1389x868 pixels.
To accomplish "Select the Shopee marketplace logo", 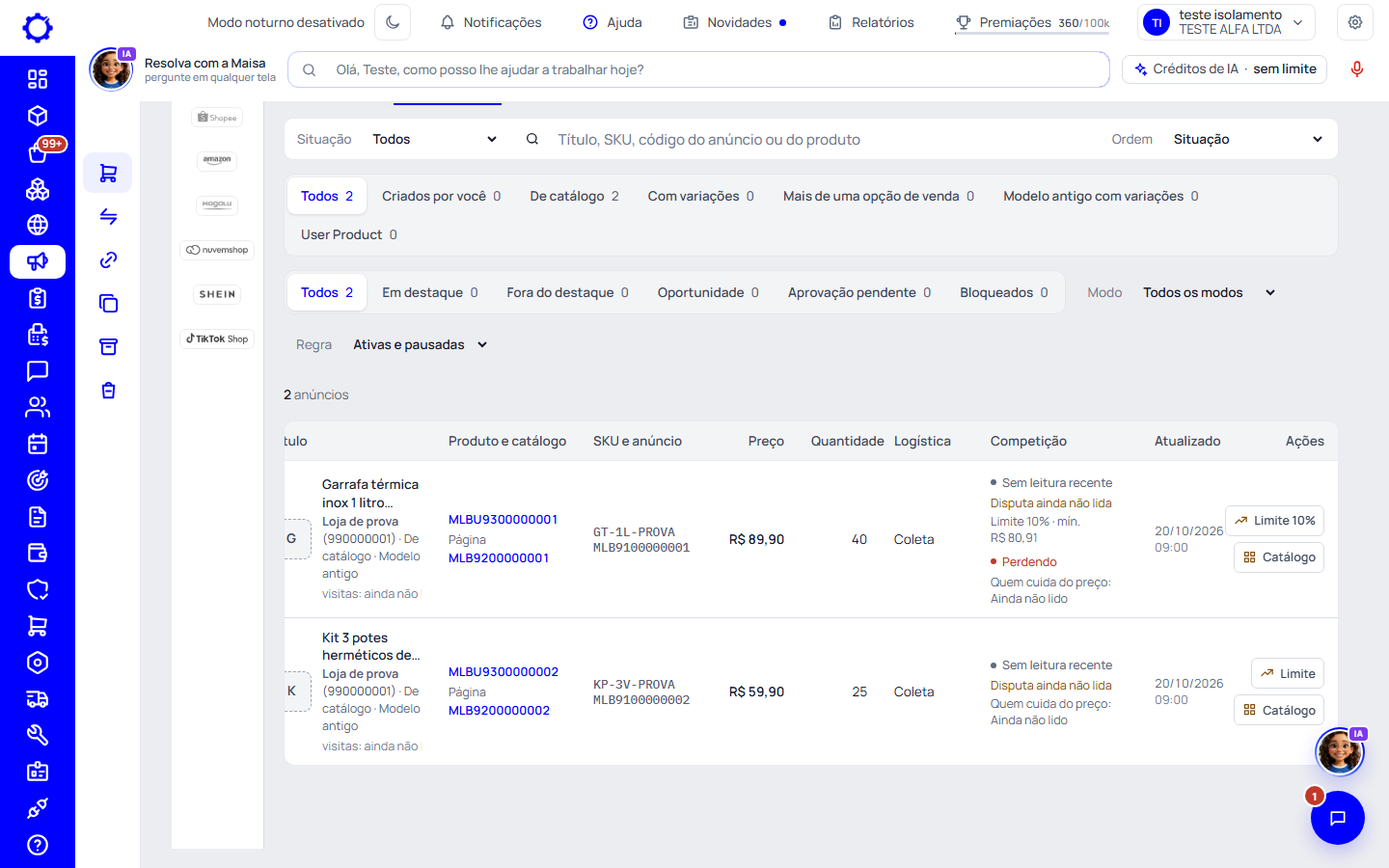I will click(217, 118).
